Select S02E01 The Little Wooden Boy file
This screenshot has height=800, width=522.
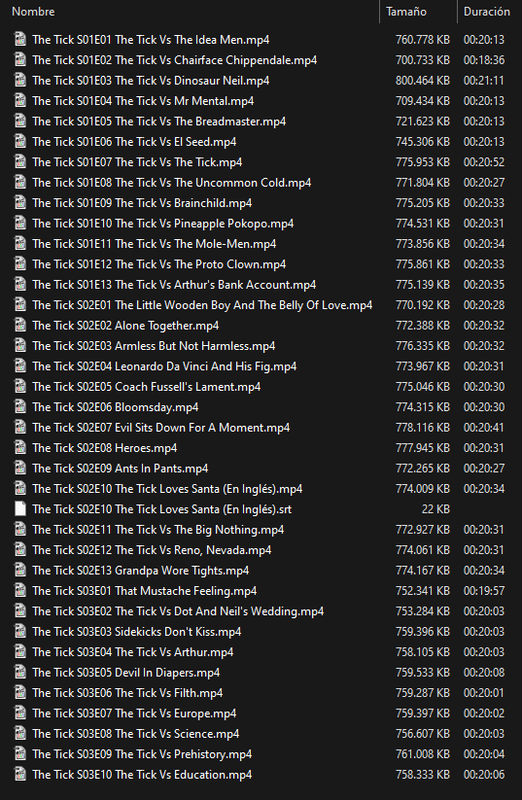coord(202,305)
